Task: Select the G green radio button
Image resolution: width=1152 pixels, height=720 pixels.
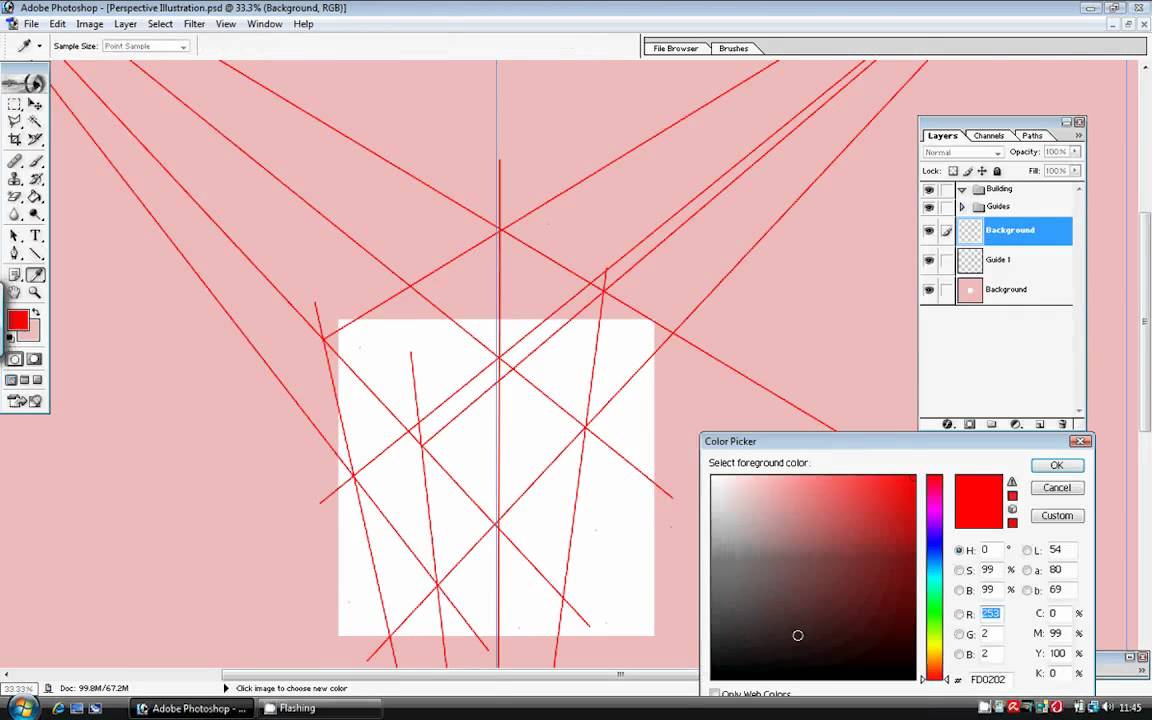Action: tap(959, 634)
